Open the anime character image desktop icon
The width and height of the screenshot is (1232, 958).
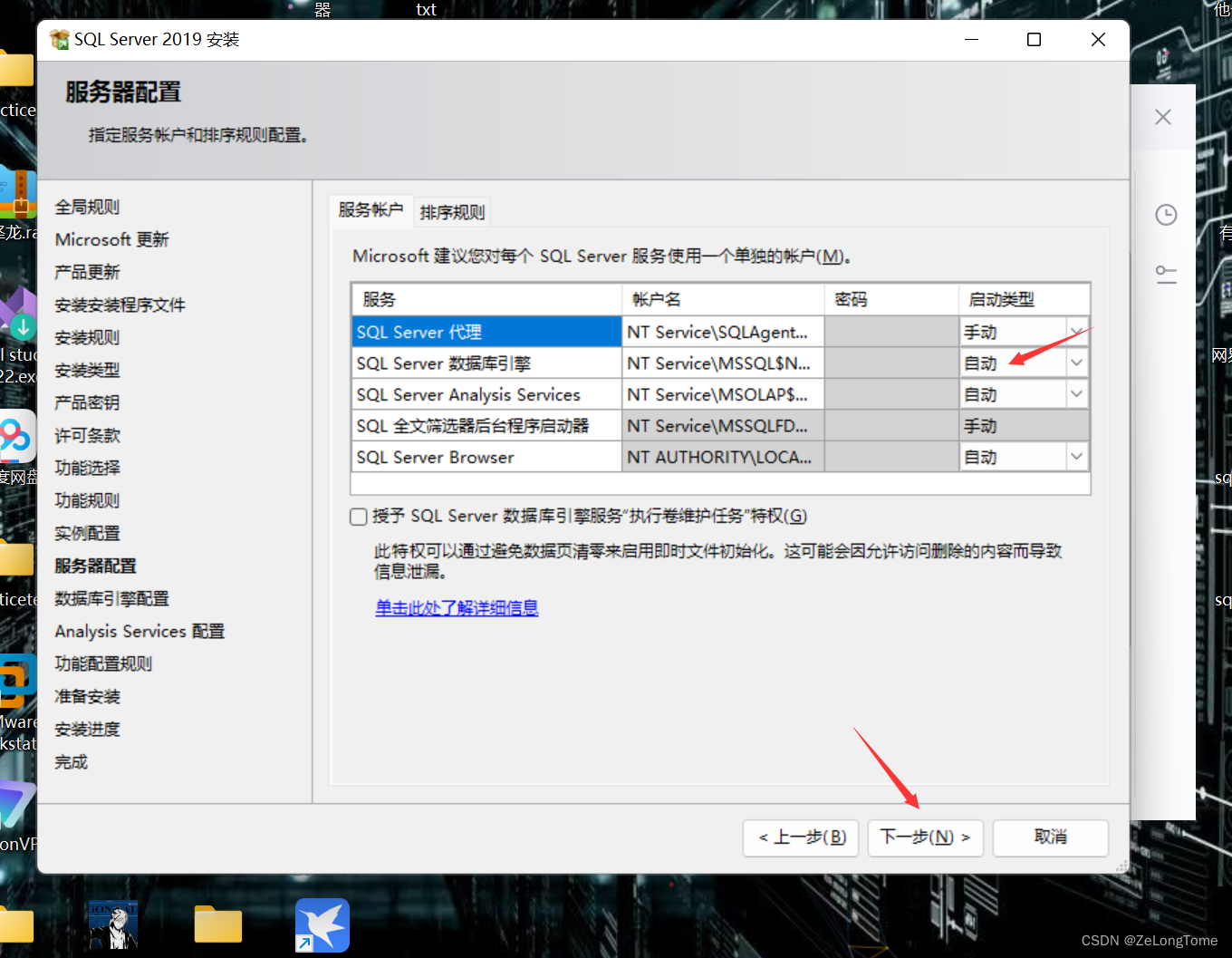[x=113, y=924]
